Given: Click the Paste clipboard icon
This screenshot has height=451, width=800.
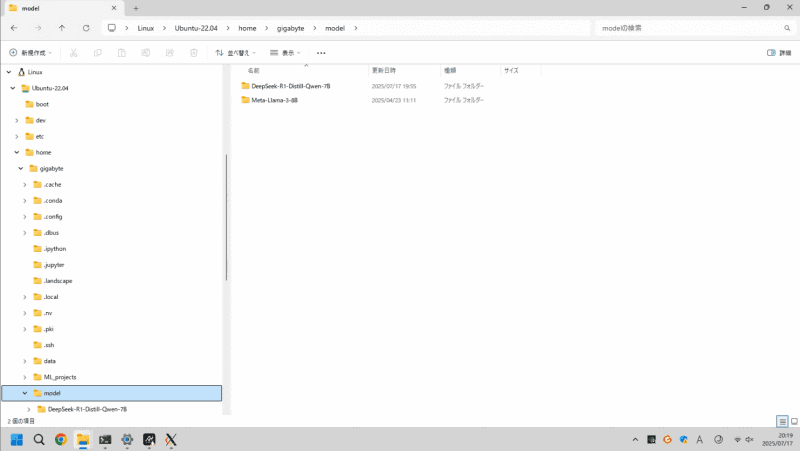Looking at the screenshot, I should pos(121,53).
